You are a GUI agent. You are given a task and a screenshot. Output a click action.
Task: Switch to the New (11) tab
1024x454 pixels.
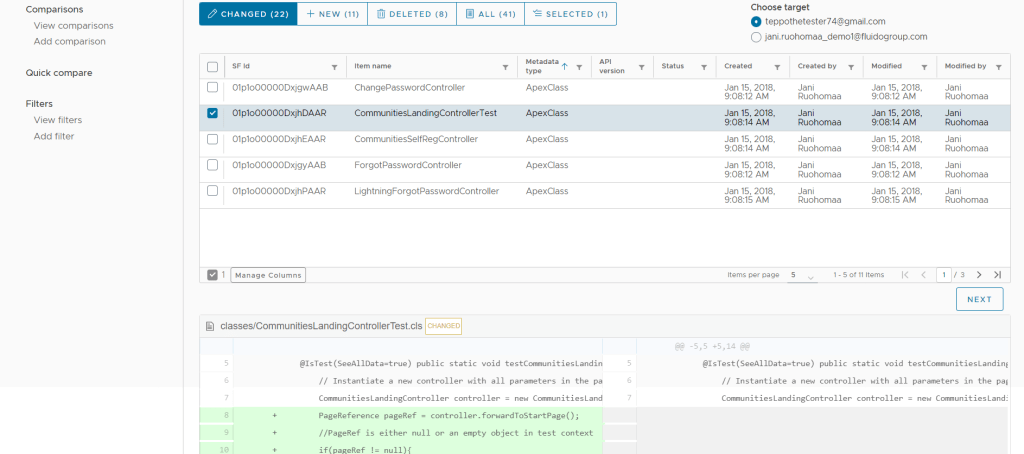(x=332, y=14)
